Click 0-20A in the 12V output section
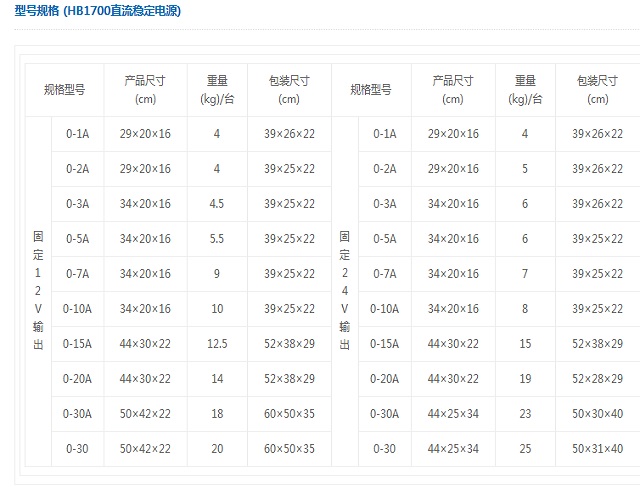 pos(77,379)
